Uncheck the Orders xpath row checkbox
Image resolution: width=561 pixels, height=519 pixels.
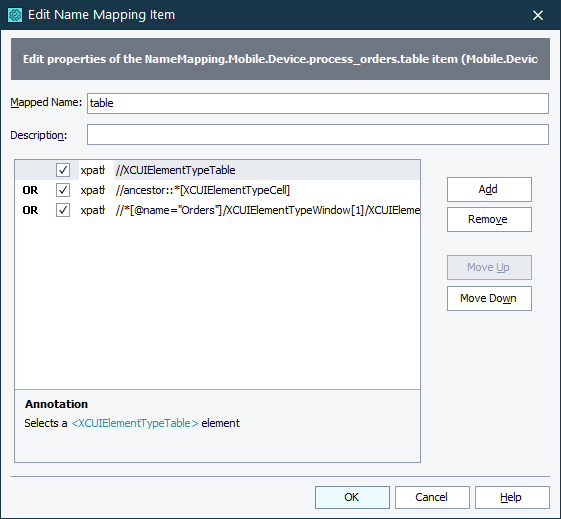click(x=63, y=210)
